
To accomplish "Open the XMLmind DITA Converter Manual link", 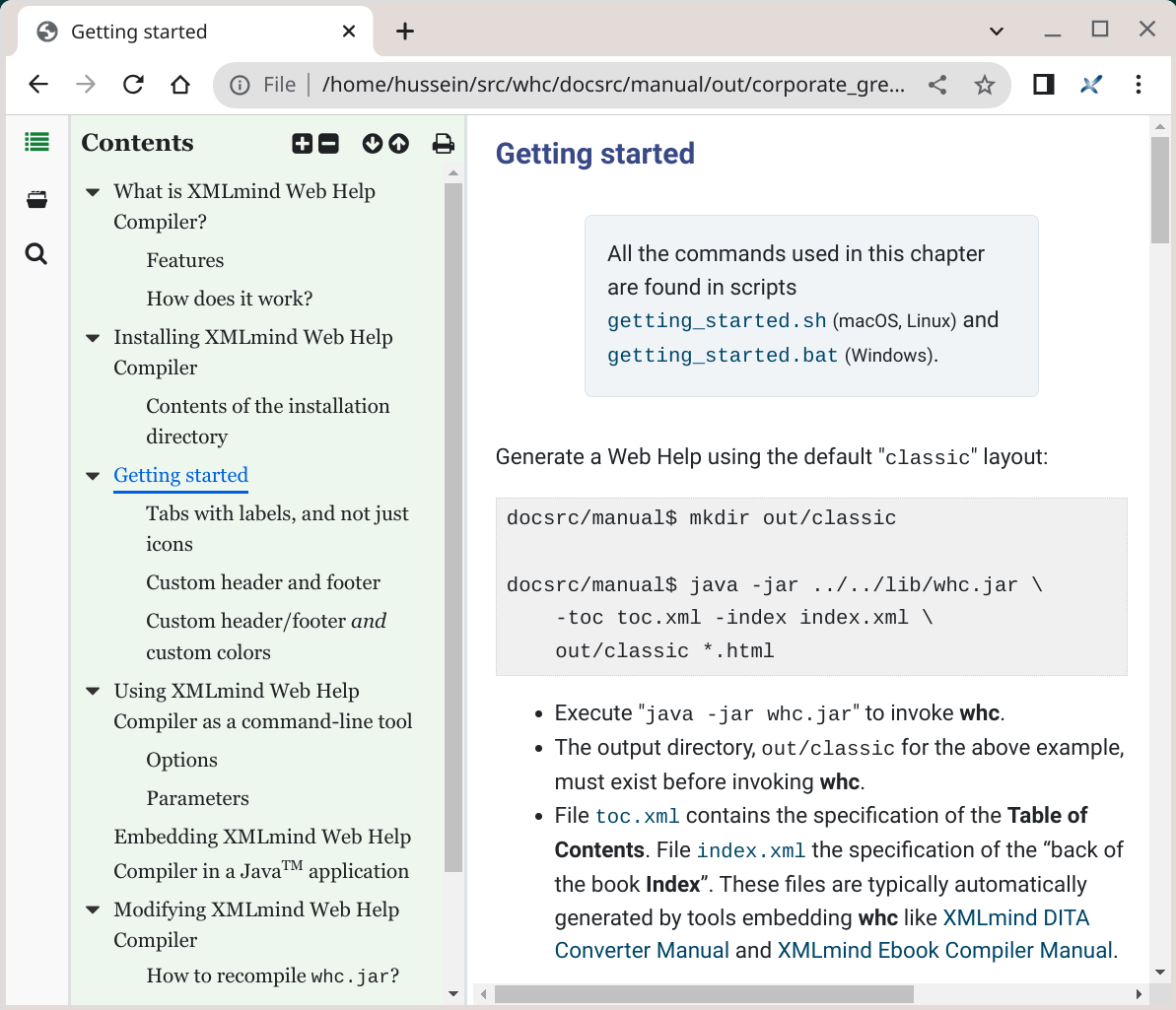I will pos(1015,917).
